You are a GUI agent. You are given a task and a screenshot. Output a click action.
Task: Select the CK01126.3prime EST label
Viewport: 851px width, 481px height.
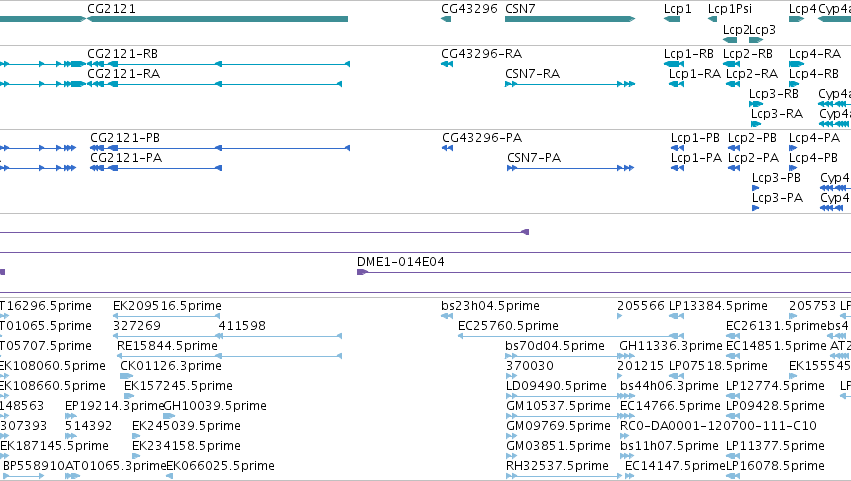pyautogui.click(x=171, y=366)
